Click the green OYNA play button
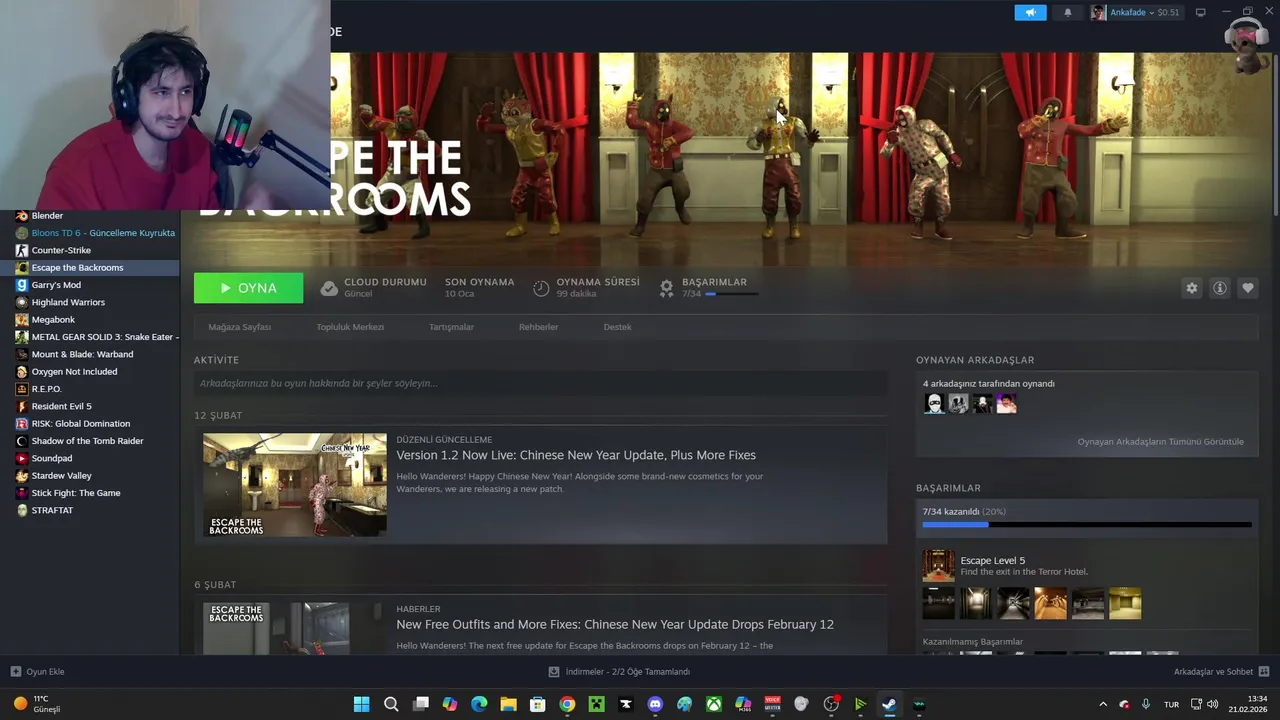 pyautogui.click(x=248, y=288)
